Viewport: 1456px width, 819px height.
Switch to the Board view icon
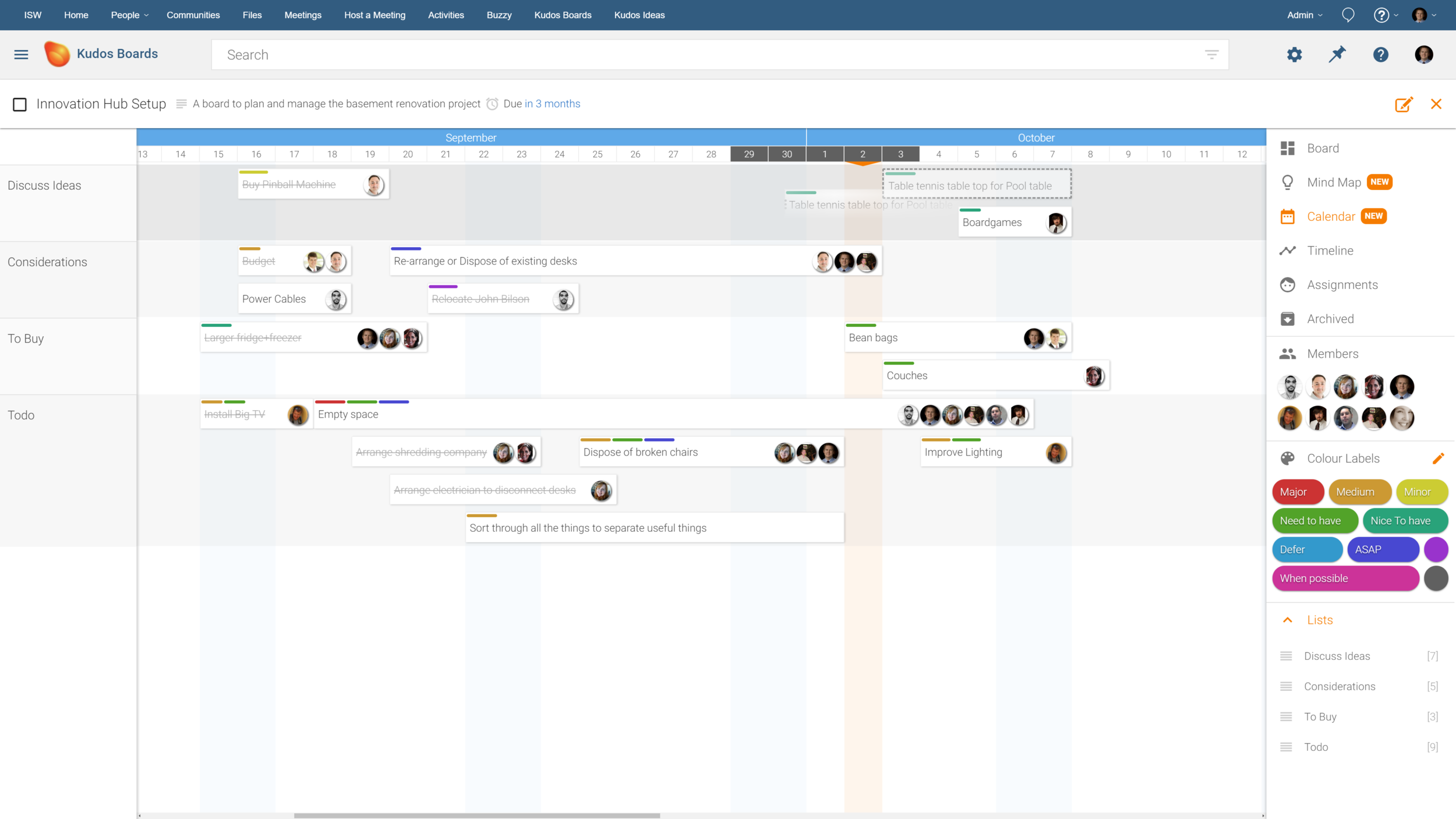(x=1289, y=148)
